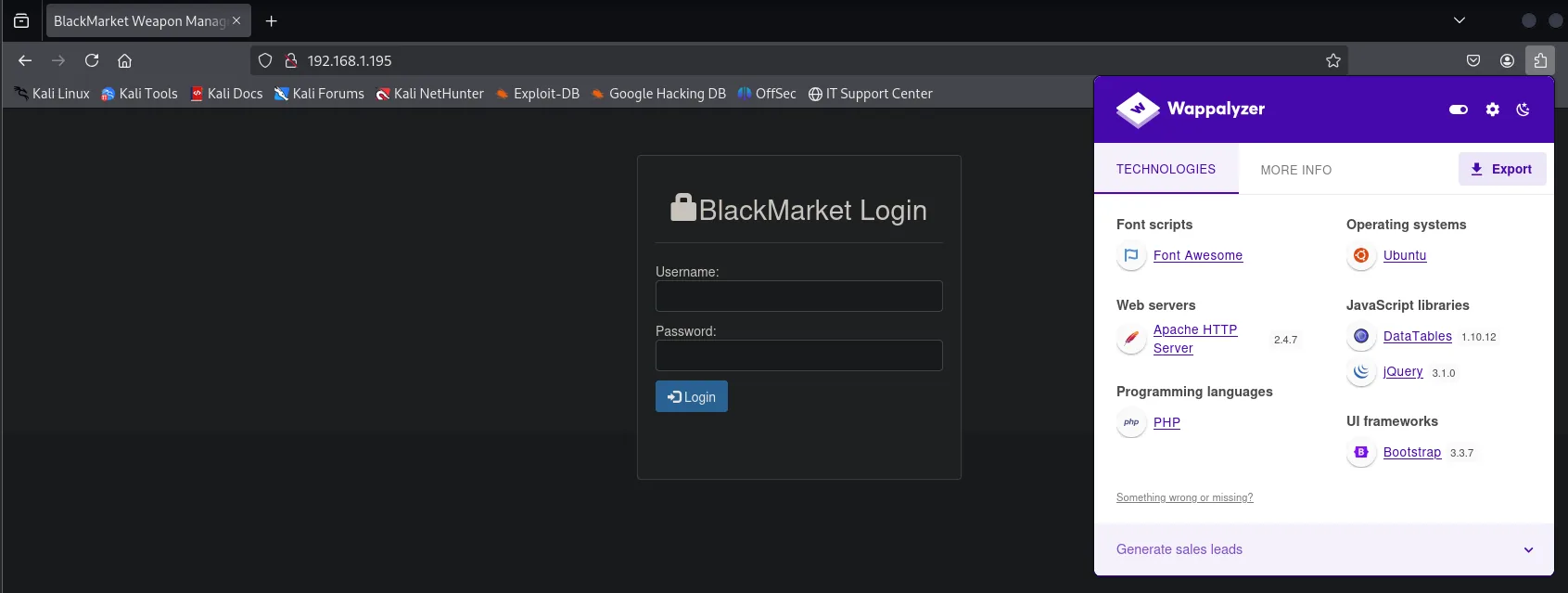
Task: Open the Ubuntu technology link
Action: coord(1405,255)
